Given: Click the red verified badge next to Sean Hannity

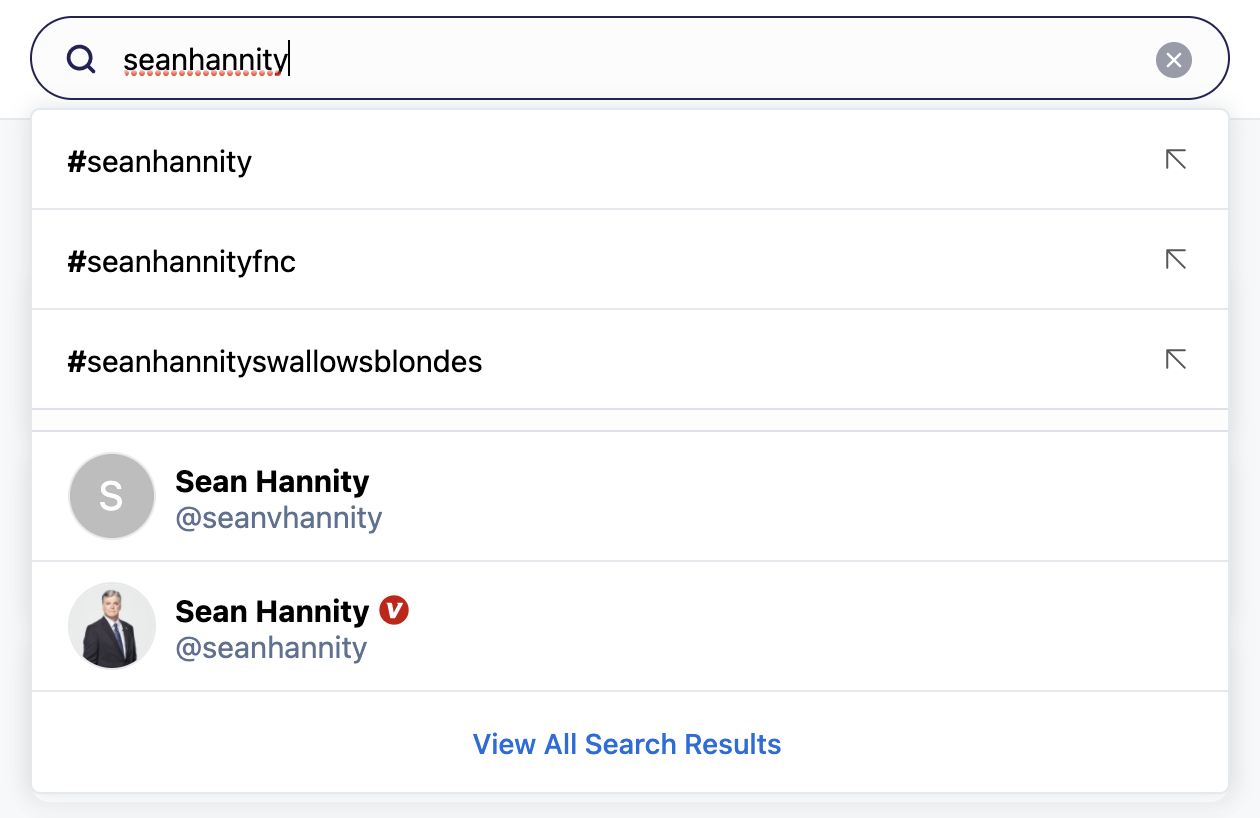Looking at the screenshot, I should [394, 610].
